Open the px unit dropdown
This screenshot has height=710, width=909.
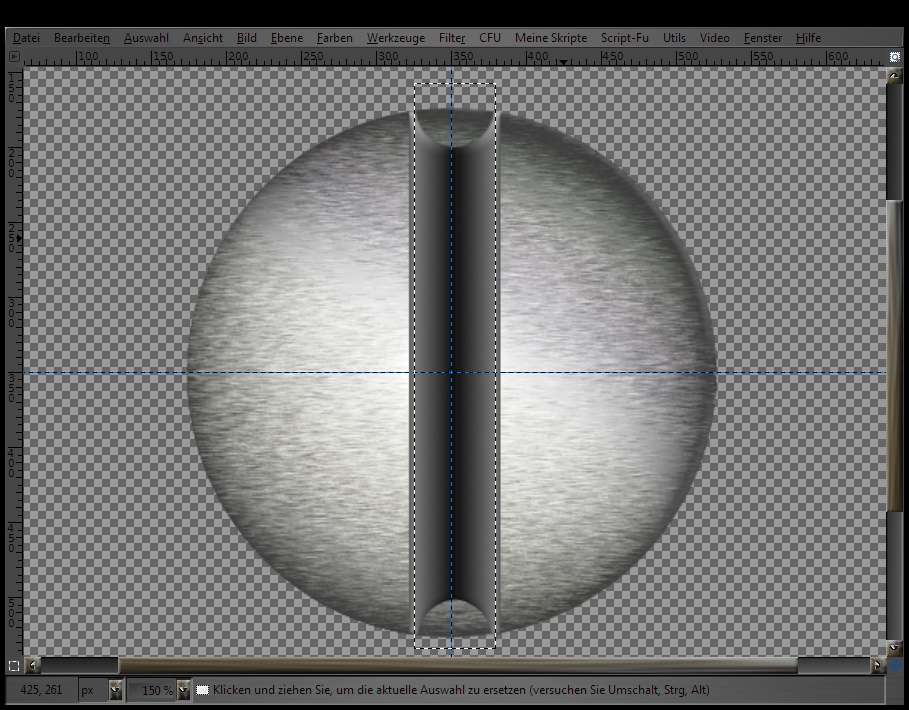click(115, 690)
